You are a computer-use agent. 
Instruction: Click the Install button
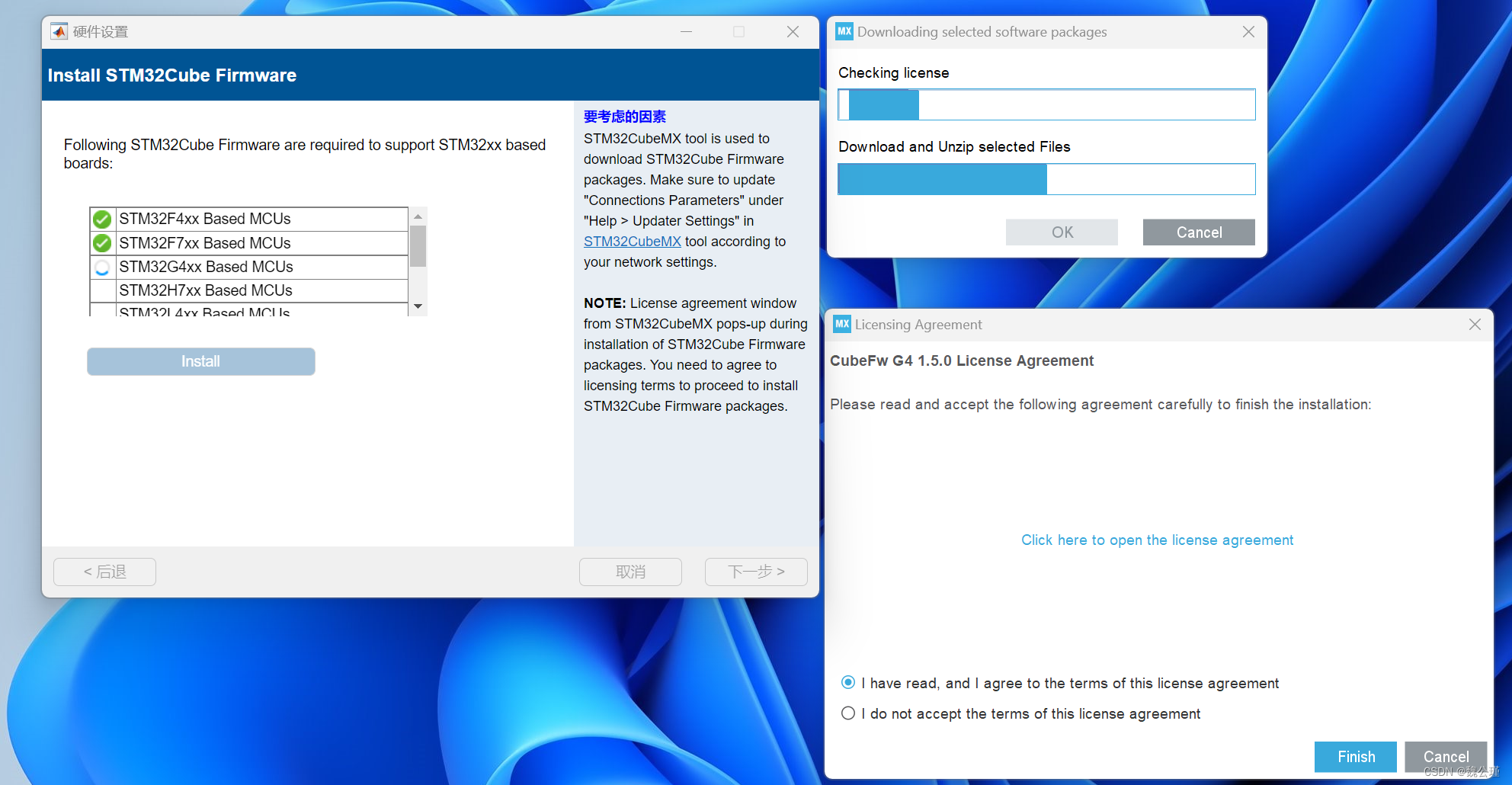pos(201,361)
